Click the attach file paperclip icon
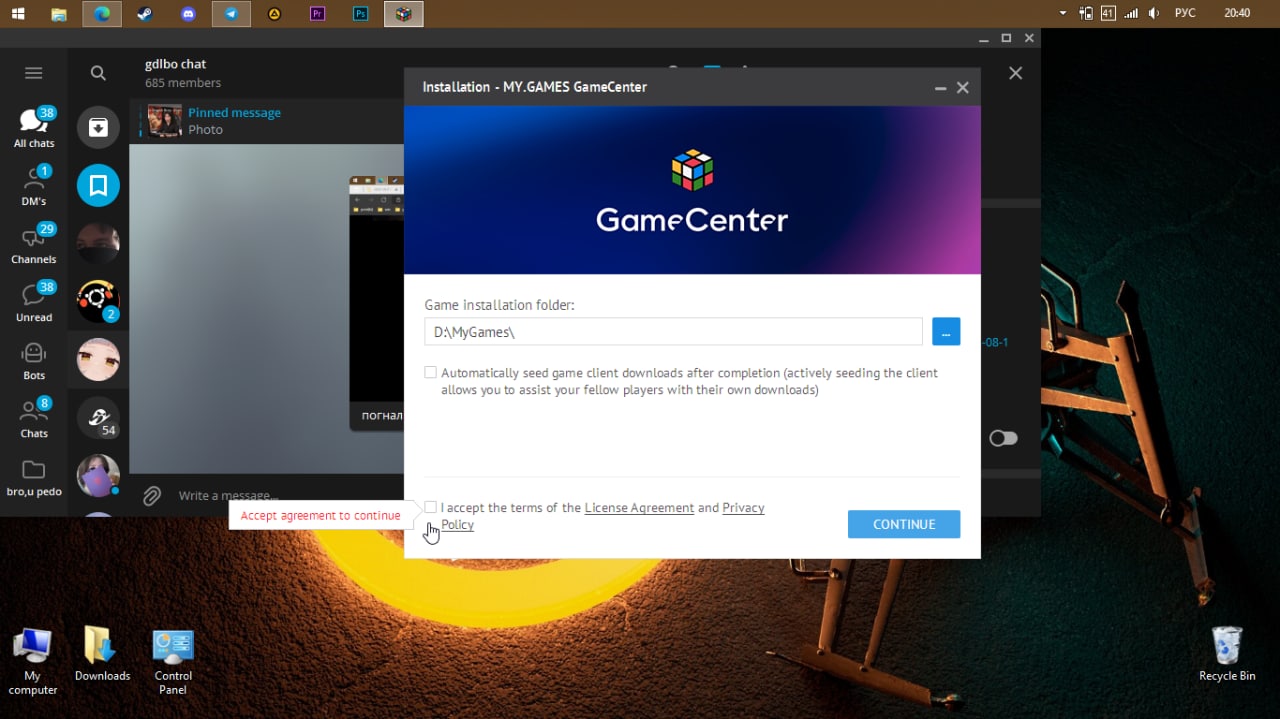This screenshot has width=1280, height=719. (152, 495)
